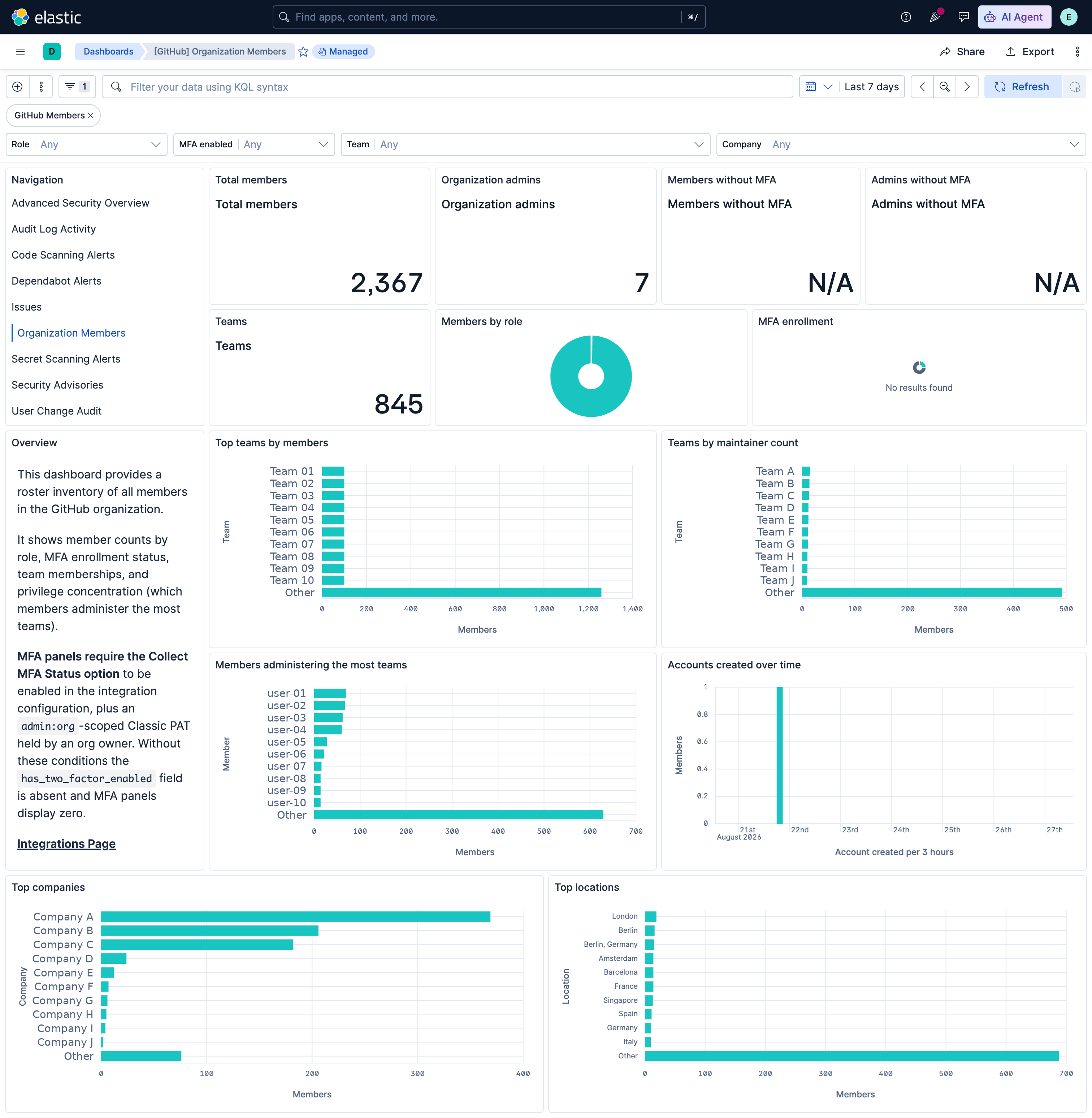The image size is (1092, 1118).
Task: Navigate to Audit Log Activity
Action: [54, 229]
